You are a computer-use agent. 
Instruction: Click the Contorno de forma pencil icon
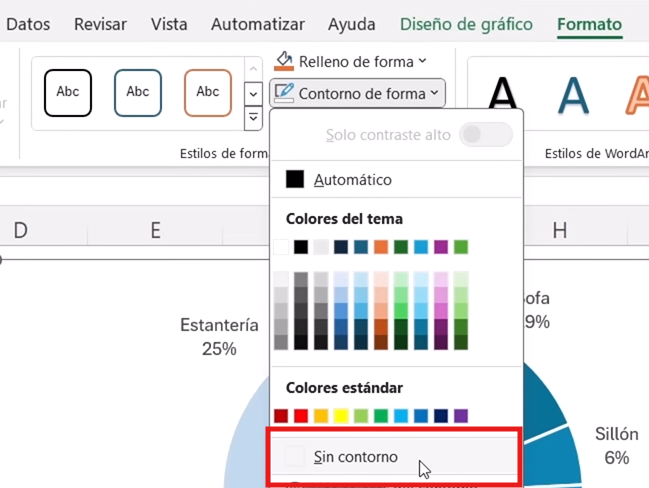(x=284, y=93)
